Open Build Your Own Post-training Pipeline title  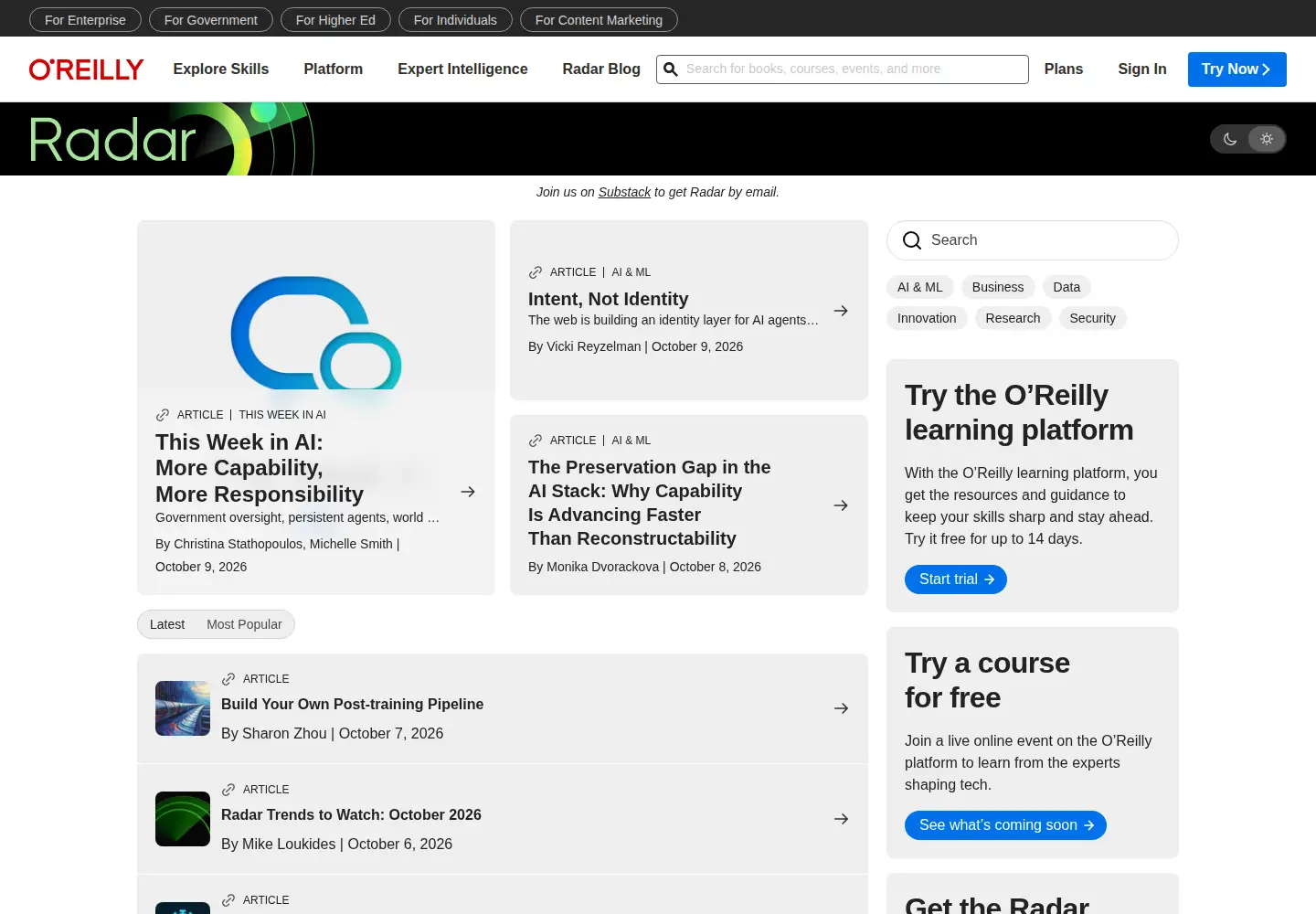tap(352, 704)
